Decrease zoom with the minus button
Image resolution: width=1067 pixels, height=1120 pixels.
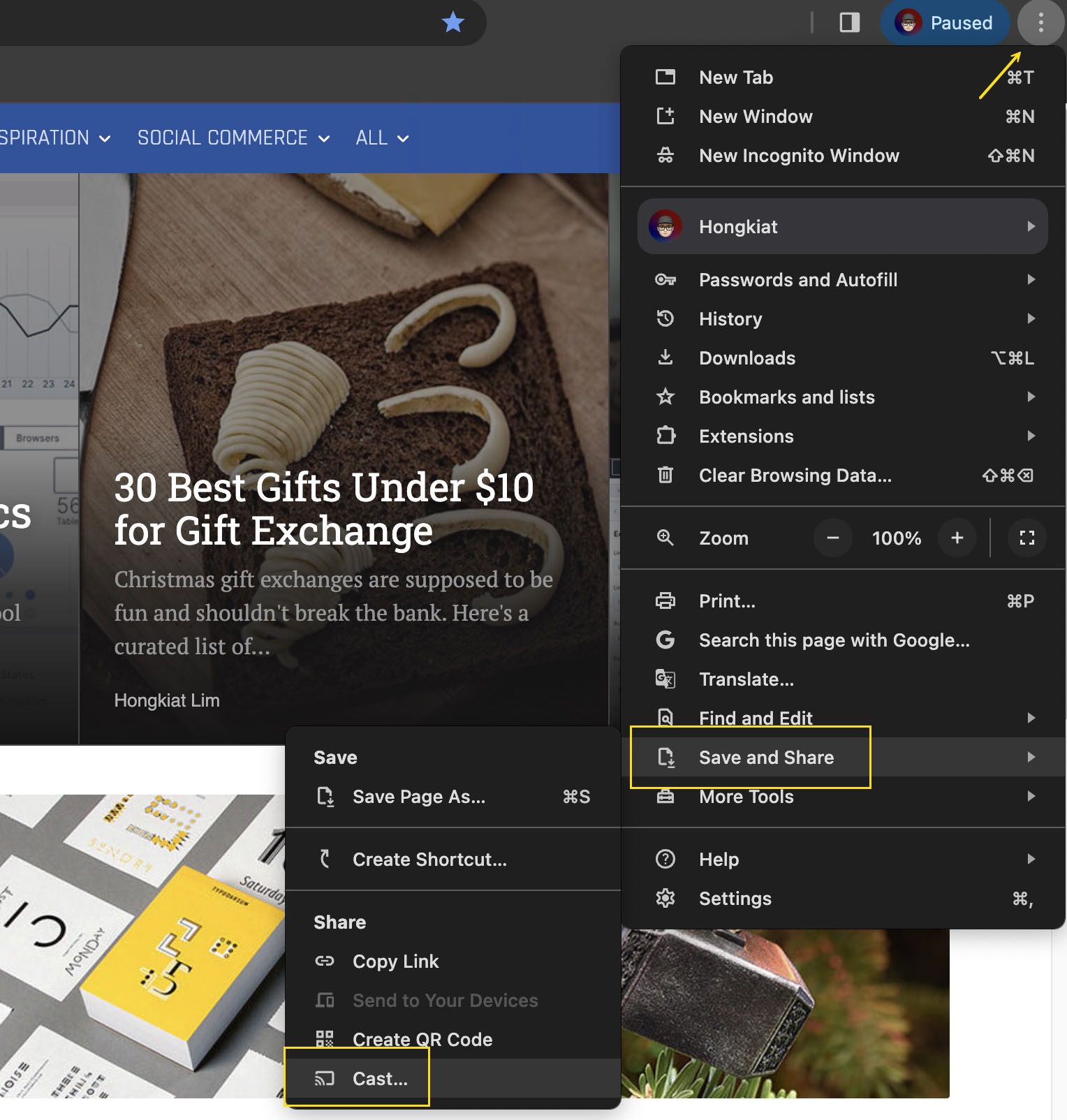click(x=832, y=538)
